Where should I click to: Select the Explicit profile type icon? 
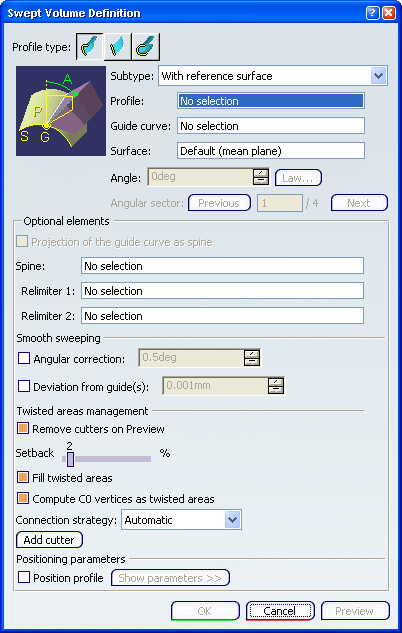pyautogui.click(x=90, y=46)
